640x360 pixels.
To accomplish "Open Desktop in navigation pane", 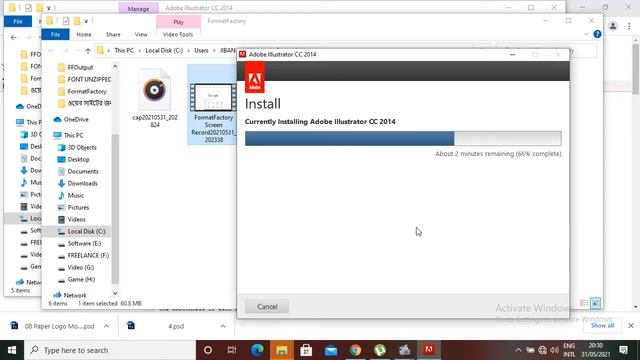I will [x=78, y=160].
